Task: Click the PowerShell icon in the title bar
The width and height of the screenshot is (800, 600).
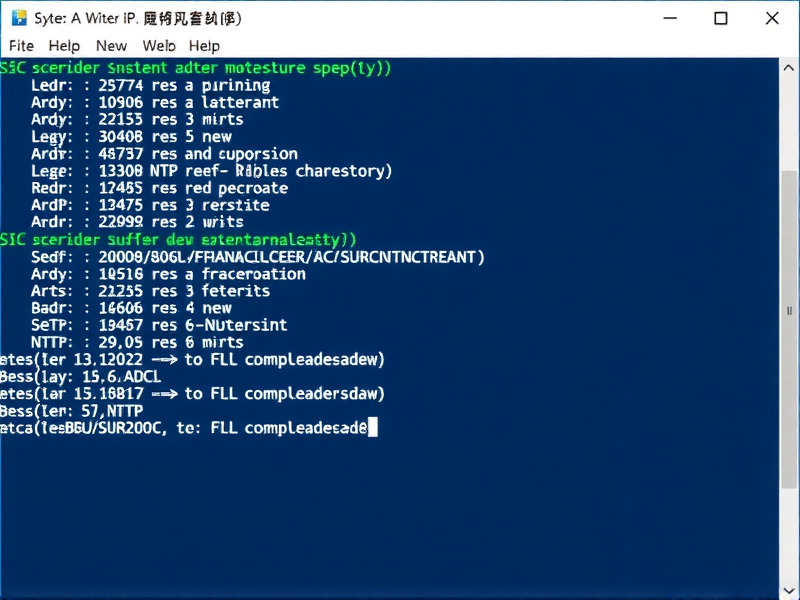Action: pos(18,18)
